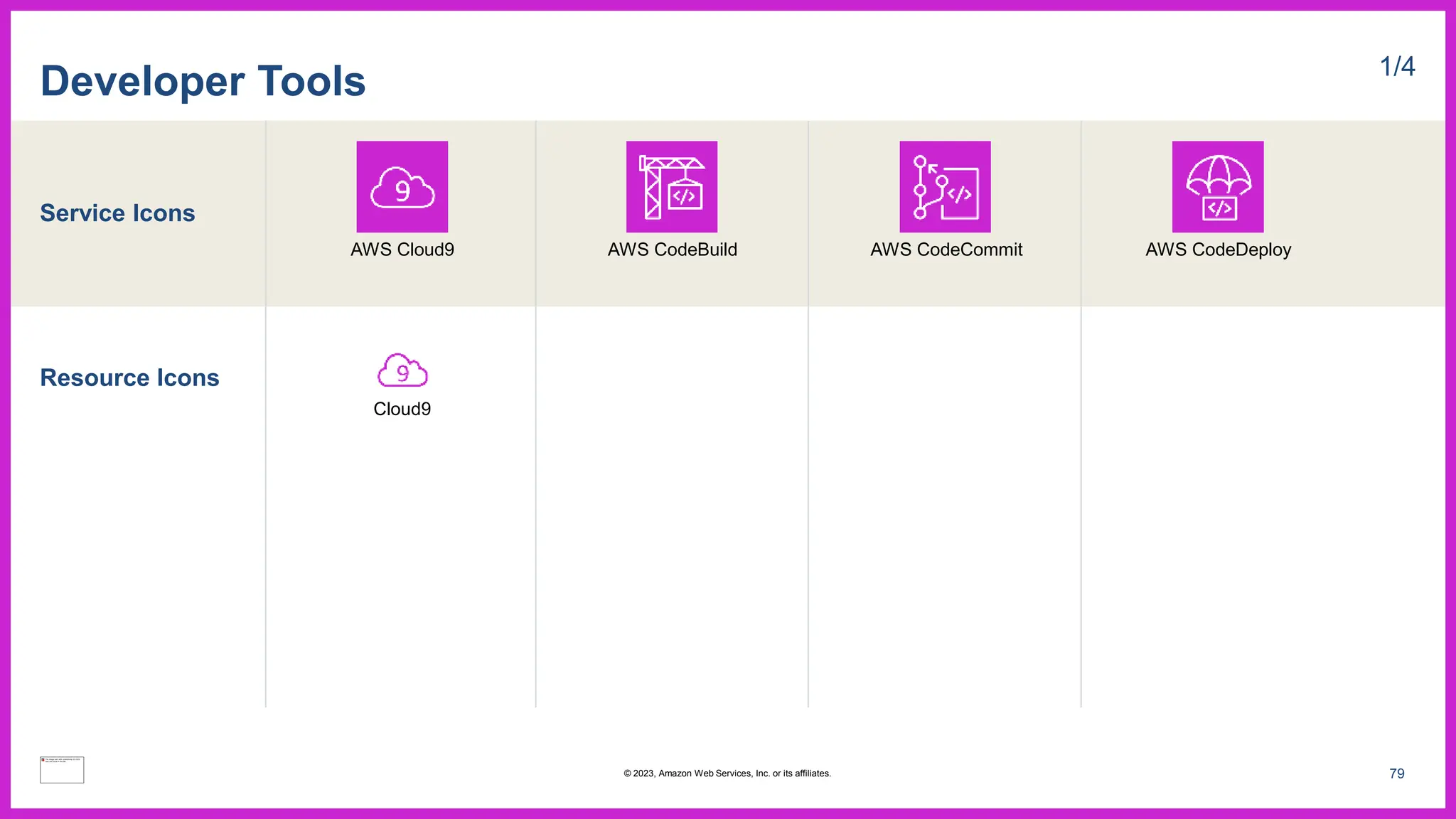Click the Amazon Web Services copyright text

[x=727, y=773]
